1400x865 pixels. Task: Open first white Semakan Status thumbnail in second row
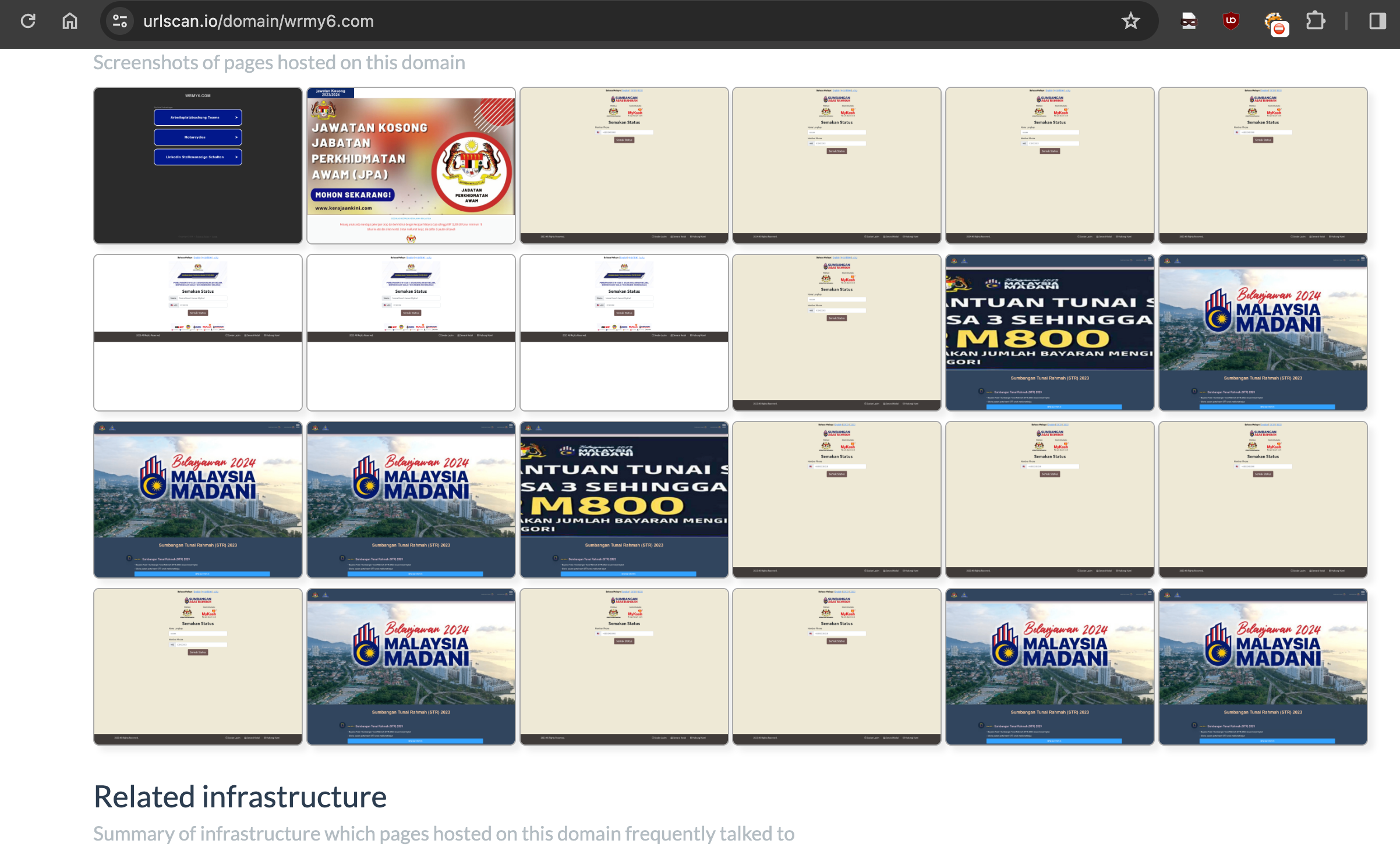198,332
